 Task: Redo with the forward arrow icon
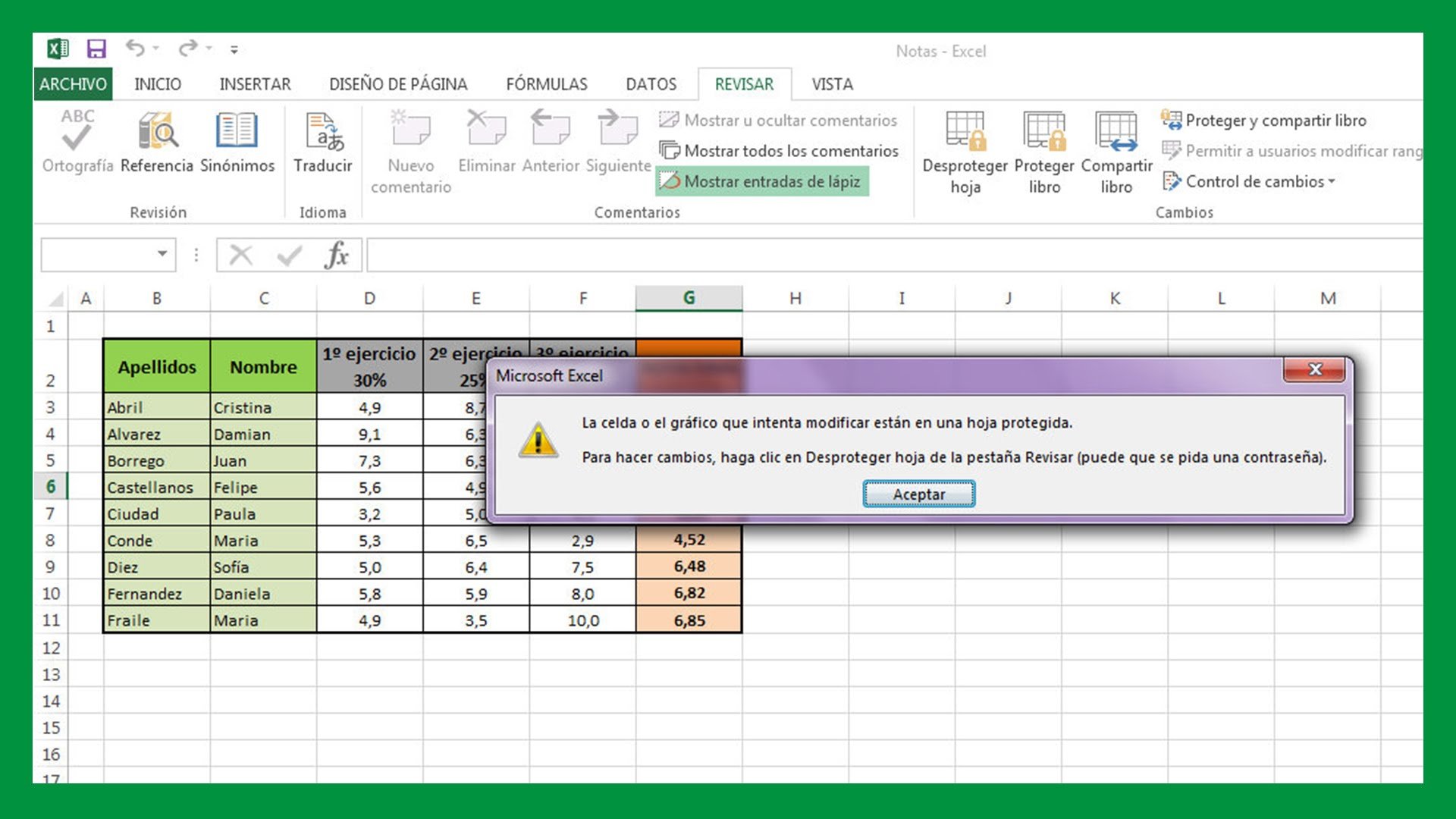click(187, 49)
